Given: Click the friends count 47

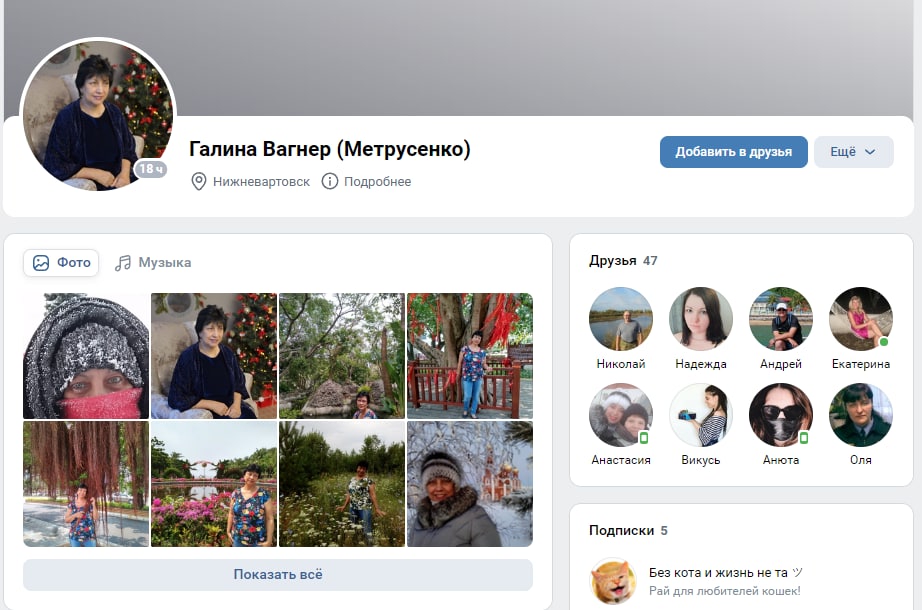Looking at the screenshot, I should click(650, 261).
